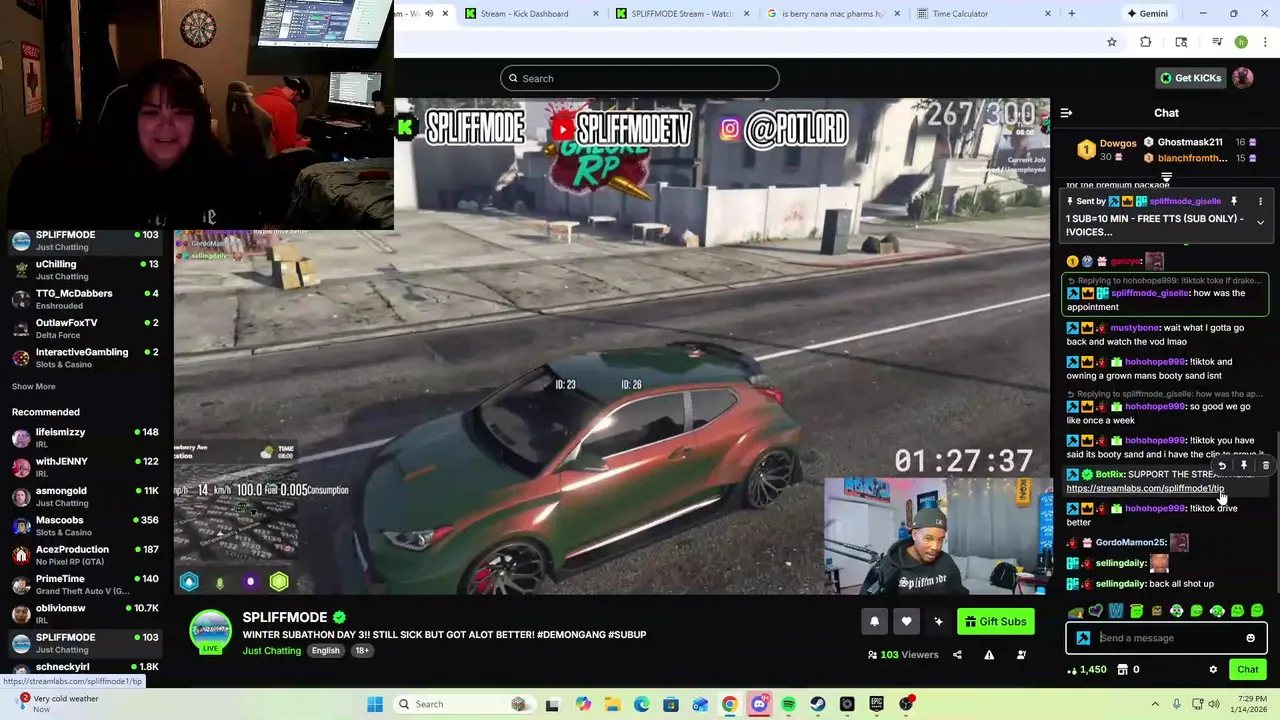
Task: Switch to the SPLIFFMODE Stream tab
Action: 682,14
